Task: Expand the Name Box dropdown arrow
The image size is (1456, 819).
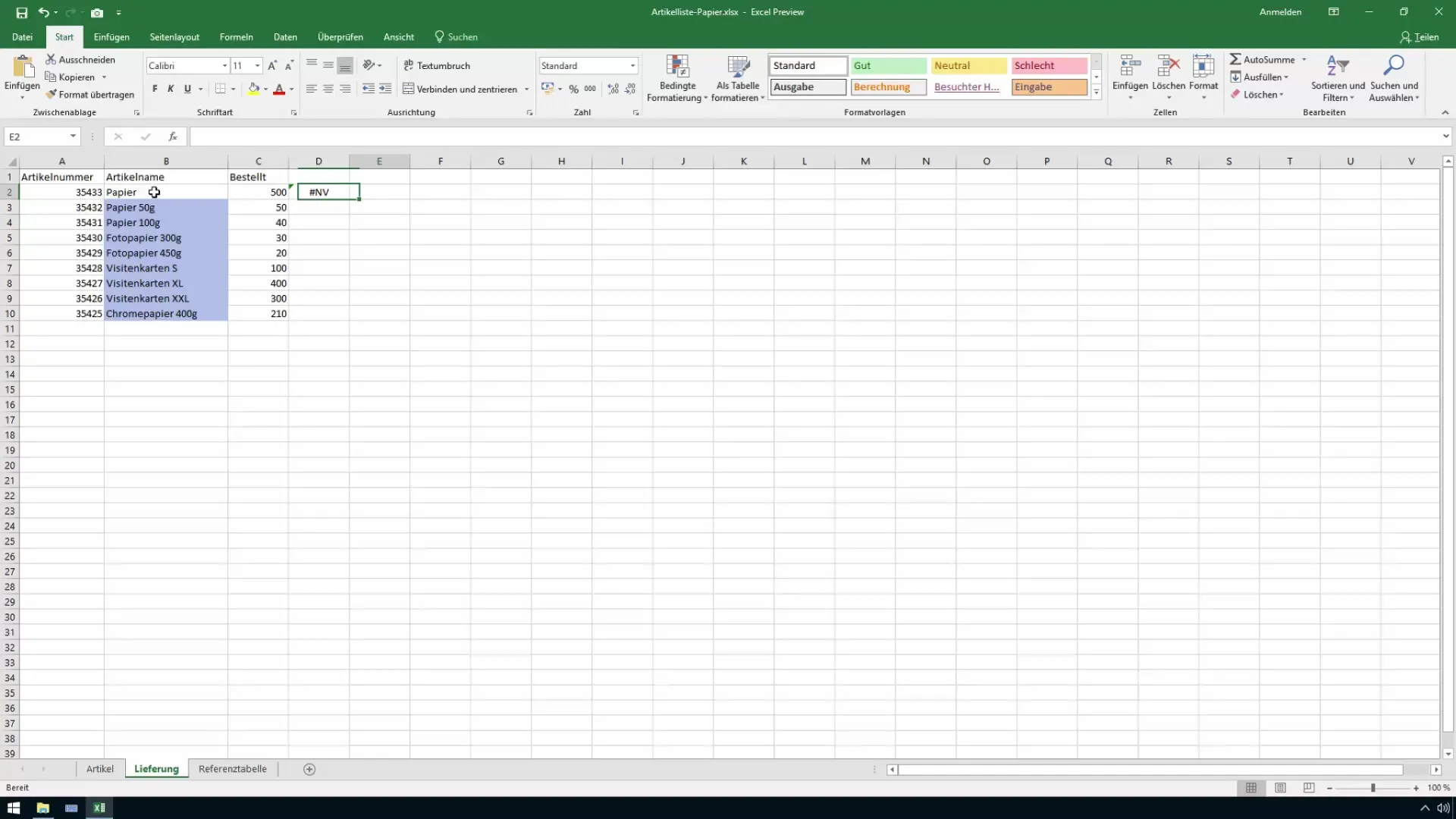Action: (73, 136)
